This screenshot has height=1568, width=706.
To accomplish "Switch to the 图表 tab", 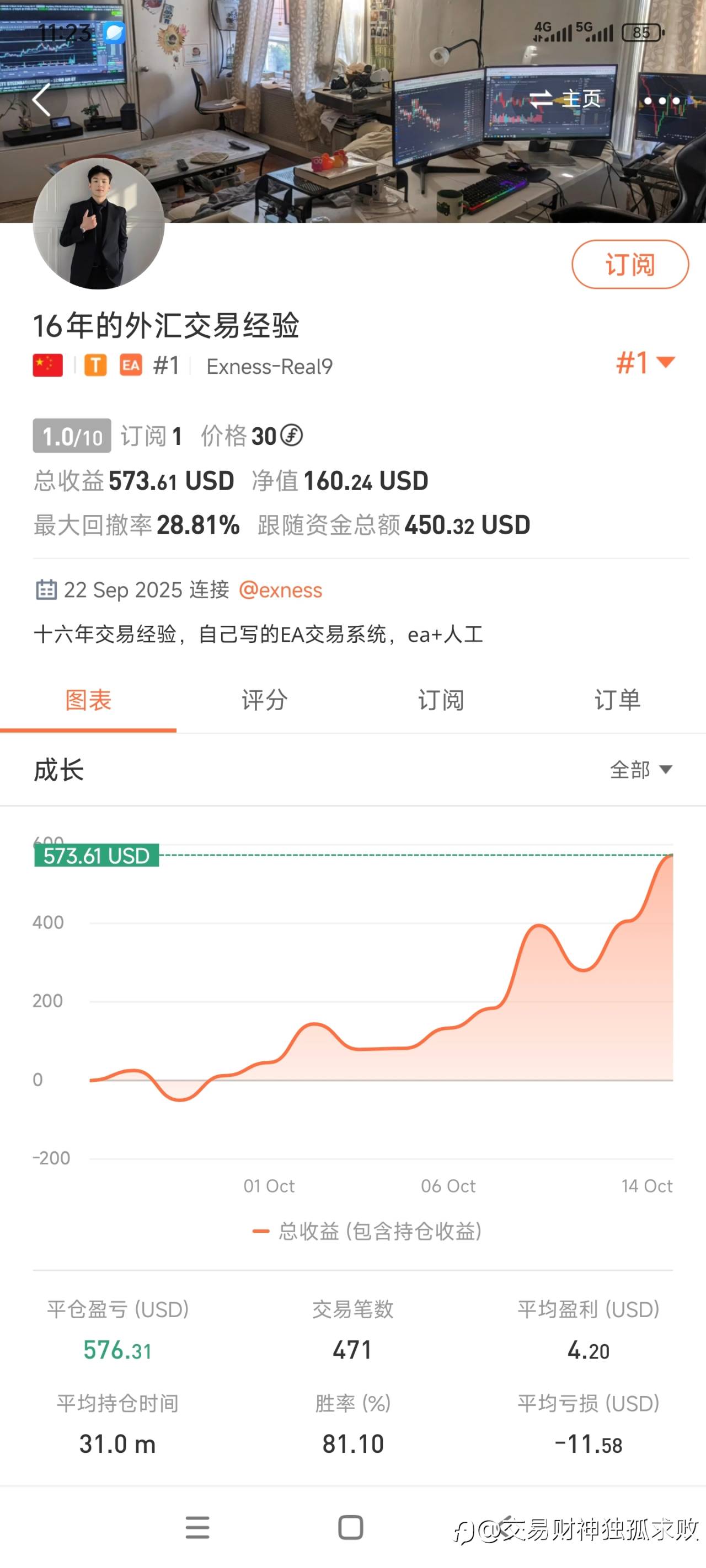I will tap(88, 700).
